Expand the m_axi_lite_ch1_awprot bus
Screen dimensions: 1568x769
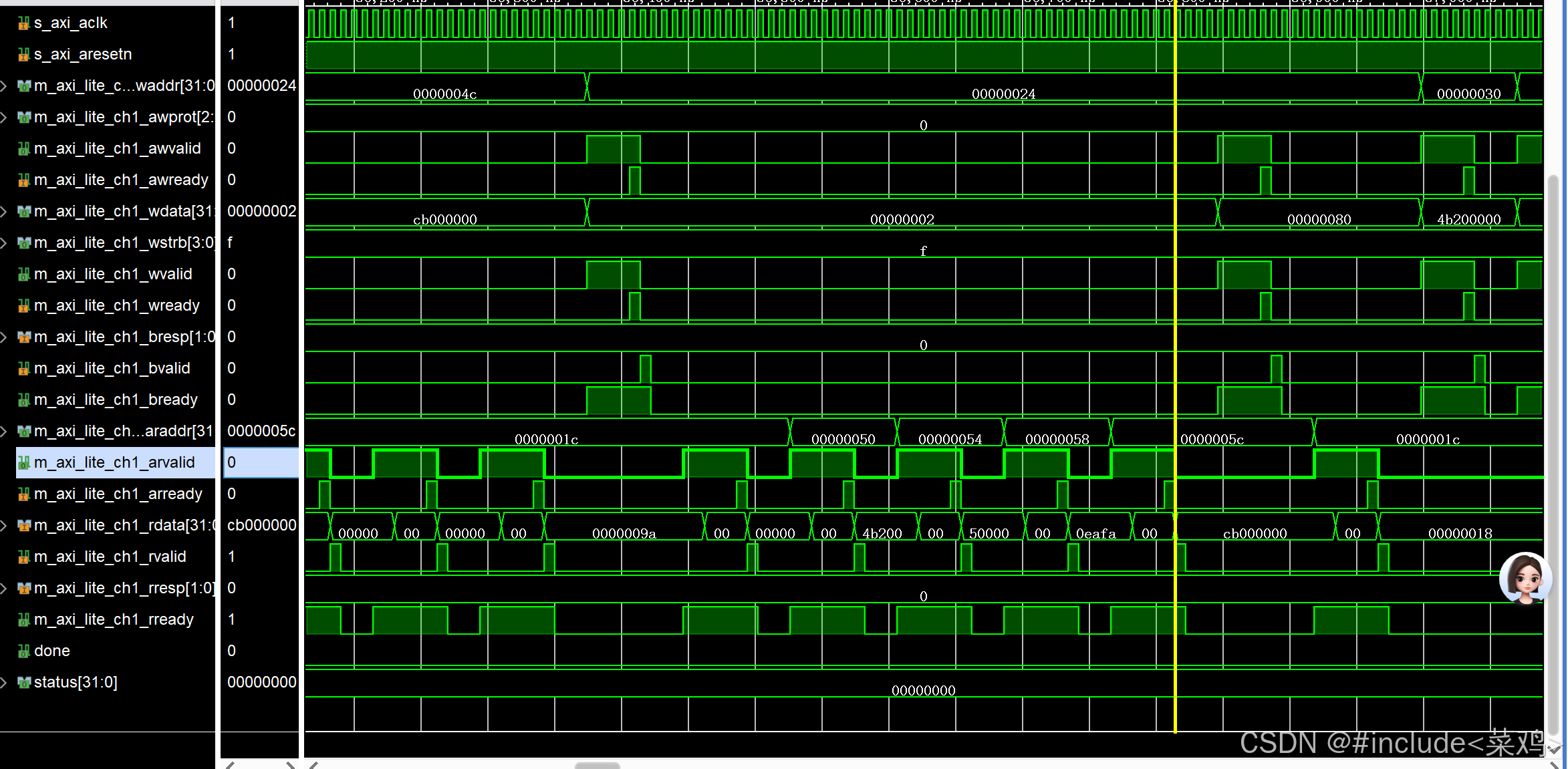[x=5, y=117]
